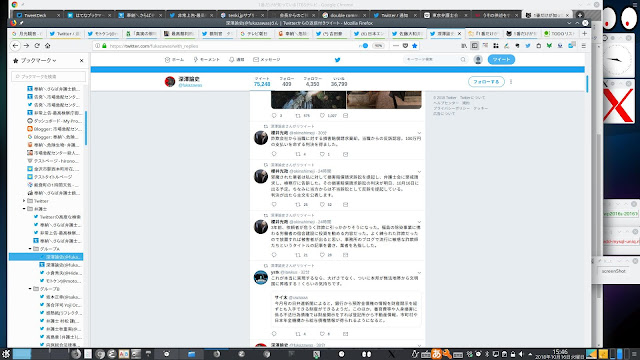Select the ツイート count tab showing 75,248

pos(262,82)
